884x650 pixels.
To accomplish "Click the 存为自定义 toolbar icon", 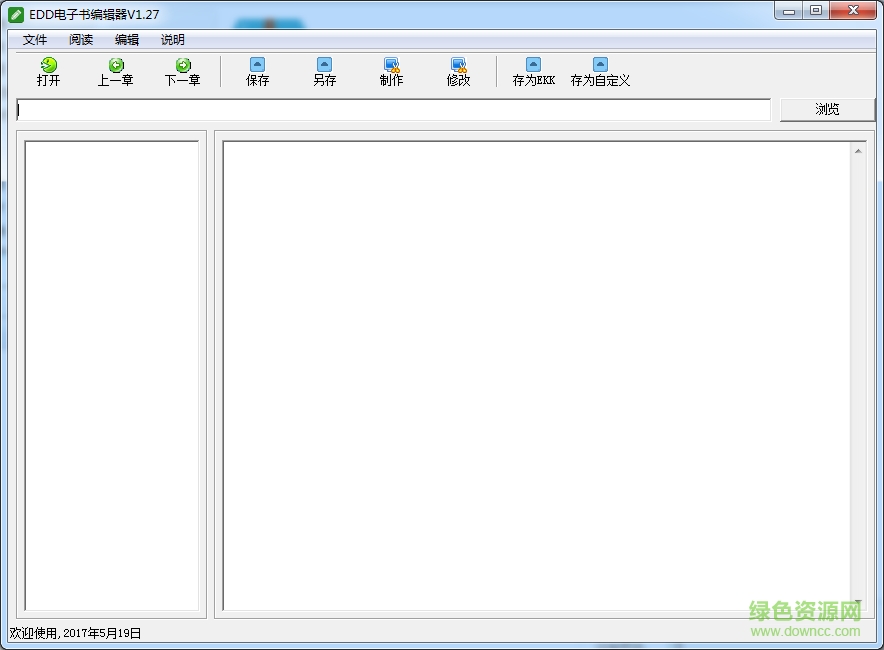I will [600, 72].
